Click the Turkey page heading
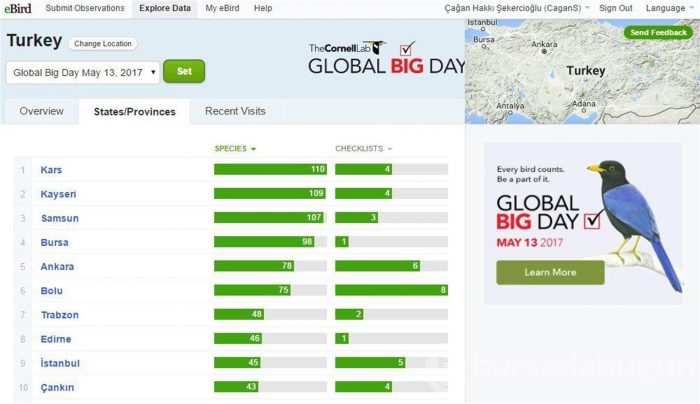 pos(34,41)
